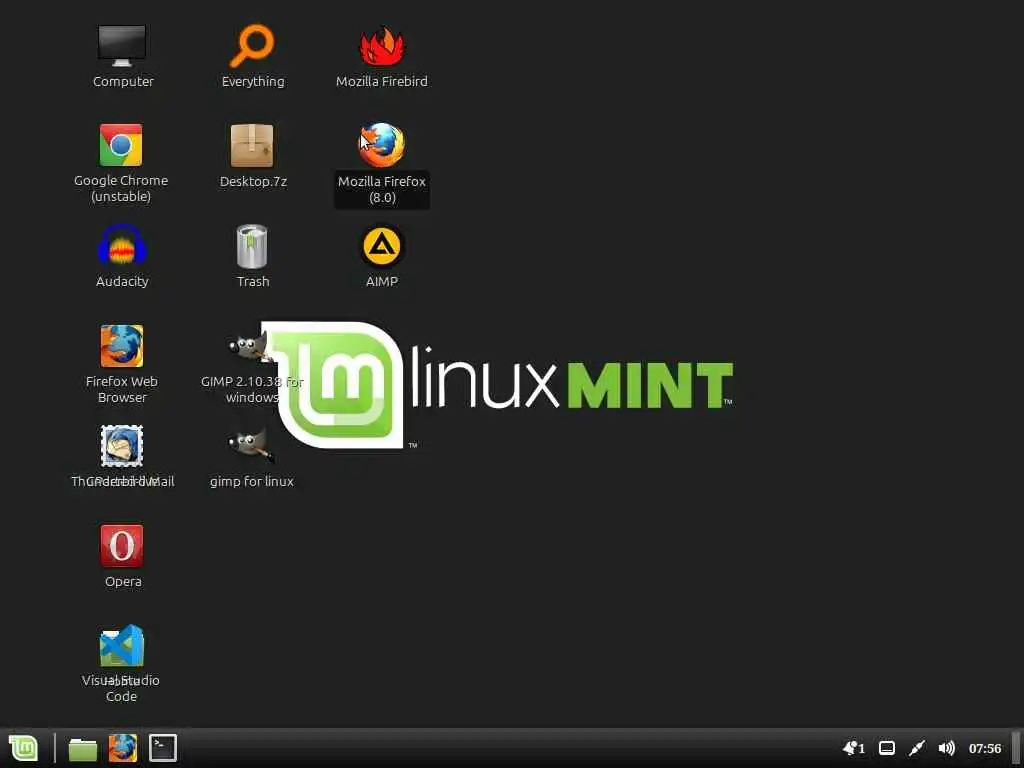Click the 'Mozilla Firefox (8.0)' label text
1024x768 pixels.
[382, 189]
